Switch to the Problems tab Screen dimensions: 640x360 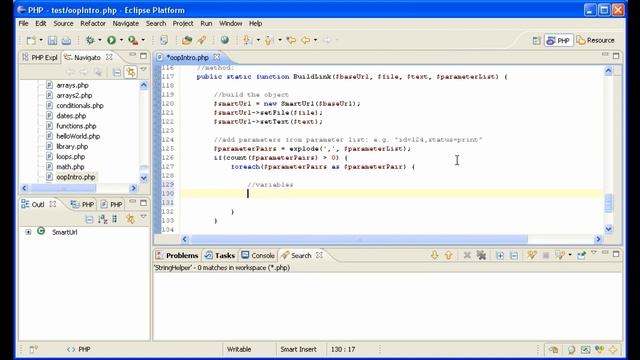[177, 256]
